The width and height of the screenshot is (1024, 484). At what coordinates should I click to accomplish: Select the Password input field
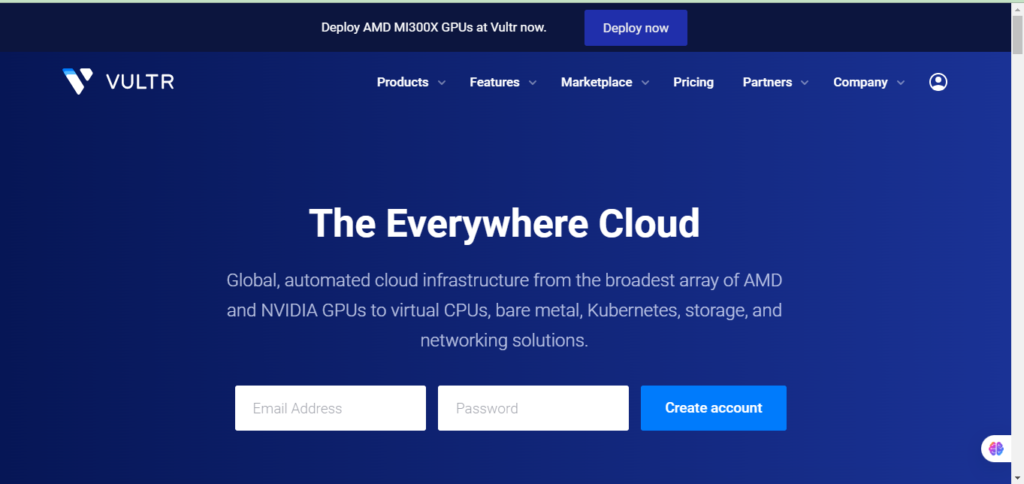coord(533,408)
